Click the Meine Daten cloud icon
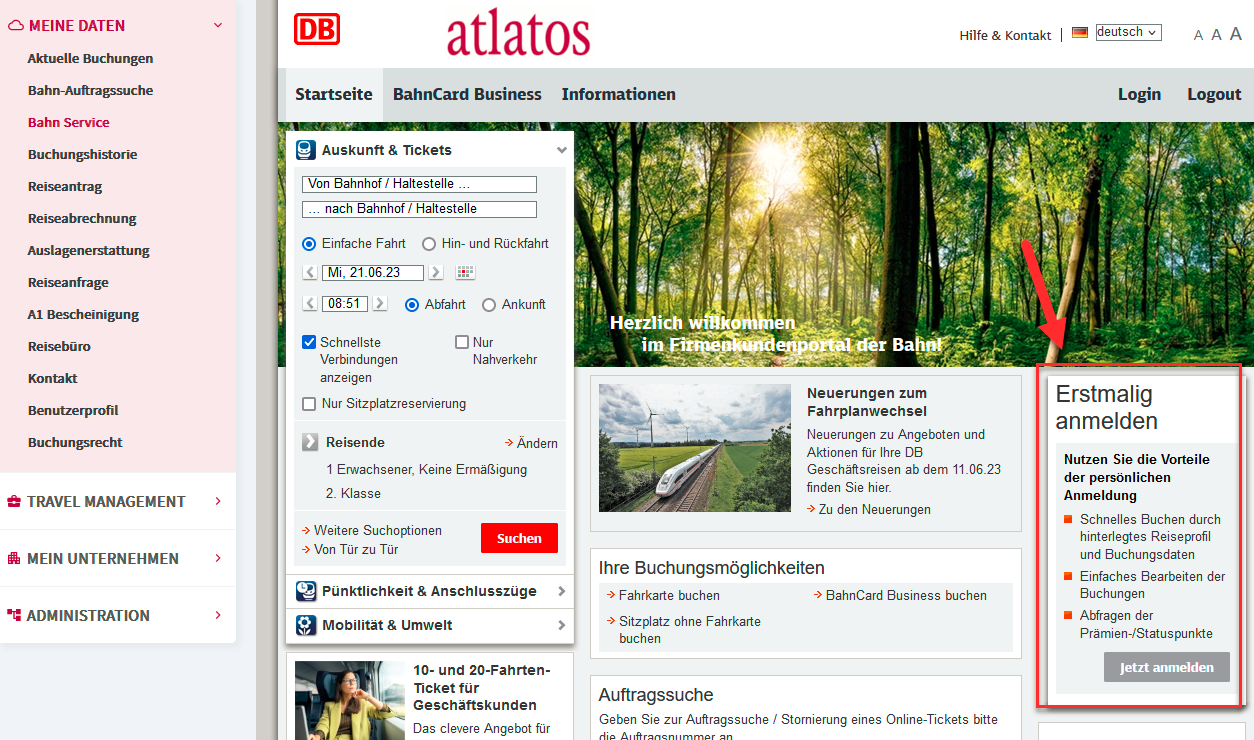Screen dimensions: 1254x740 15,25
